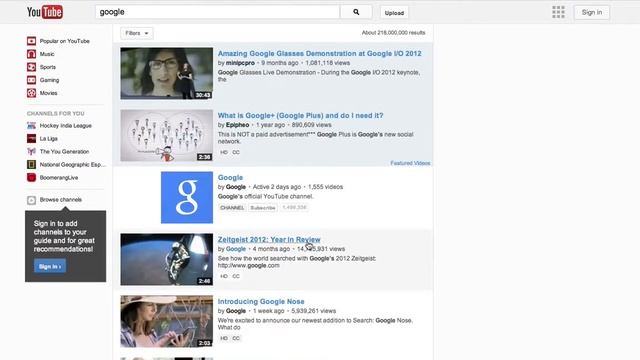Click the Music headphones icon
Image resolution: width=640 pixels, height=360 pixels.
point(31,54)
